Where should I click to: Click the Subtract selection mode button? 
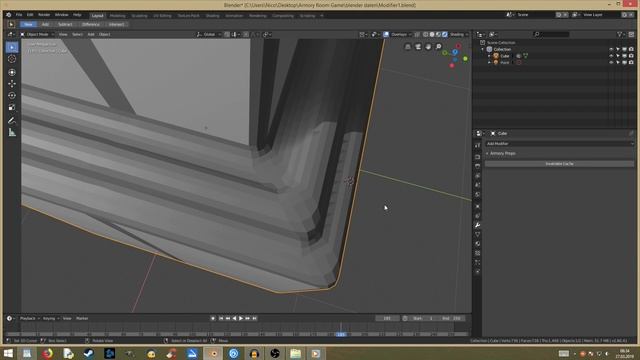tap(64, 24)
